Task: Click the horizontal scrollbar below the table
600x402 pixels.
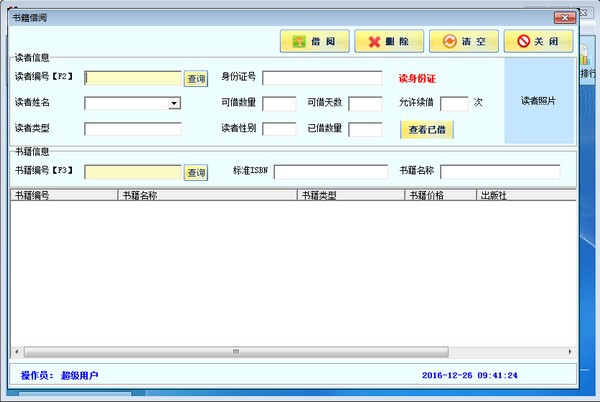Action: [290, 352]
